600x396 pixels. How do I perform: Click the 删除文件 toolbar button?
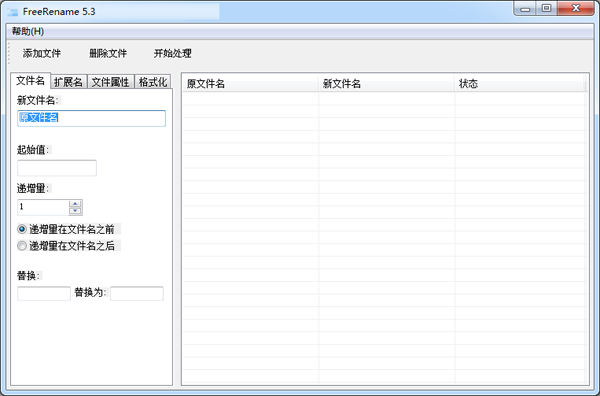108,53
